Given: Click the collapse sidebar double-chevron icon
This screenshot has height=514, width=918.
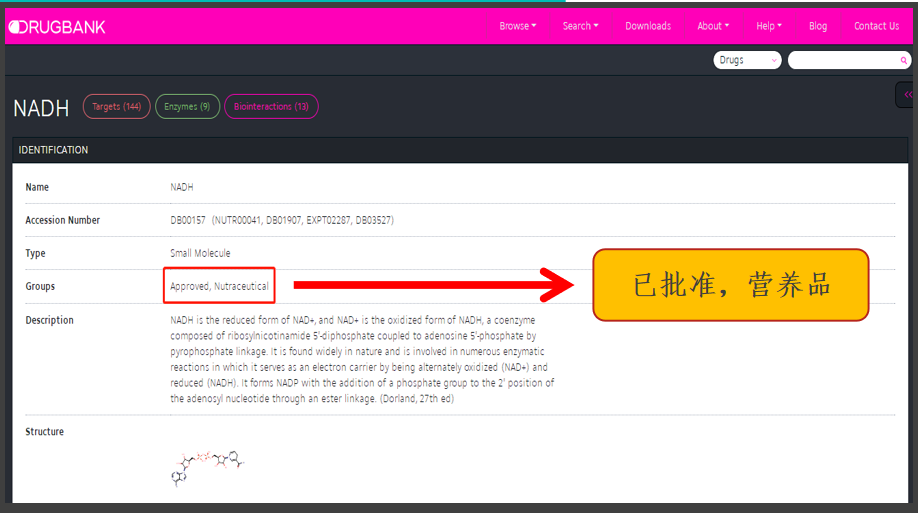Looking at the screenshot, I should click(x=908, y=94).
